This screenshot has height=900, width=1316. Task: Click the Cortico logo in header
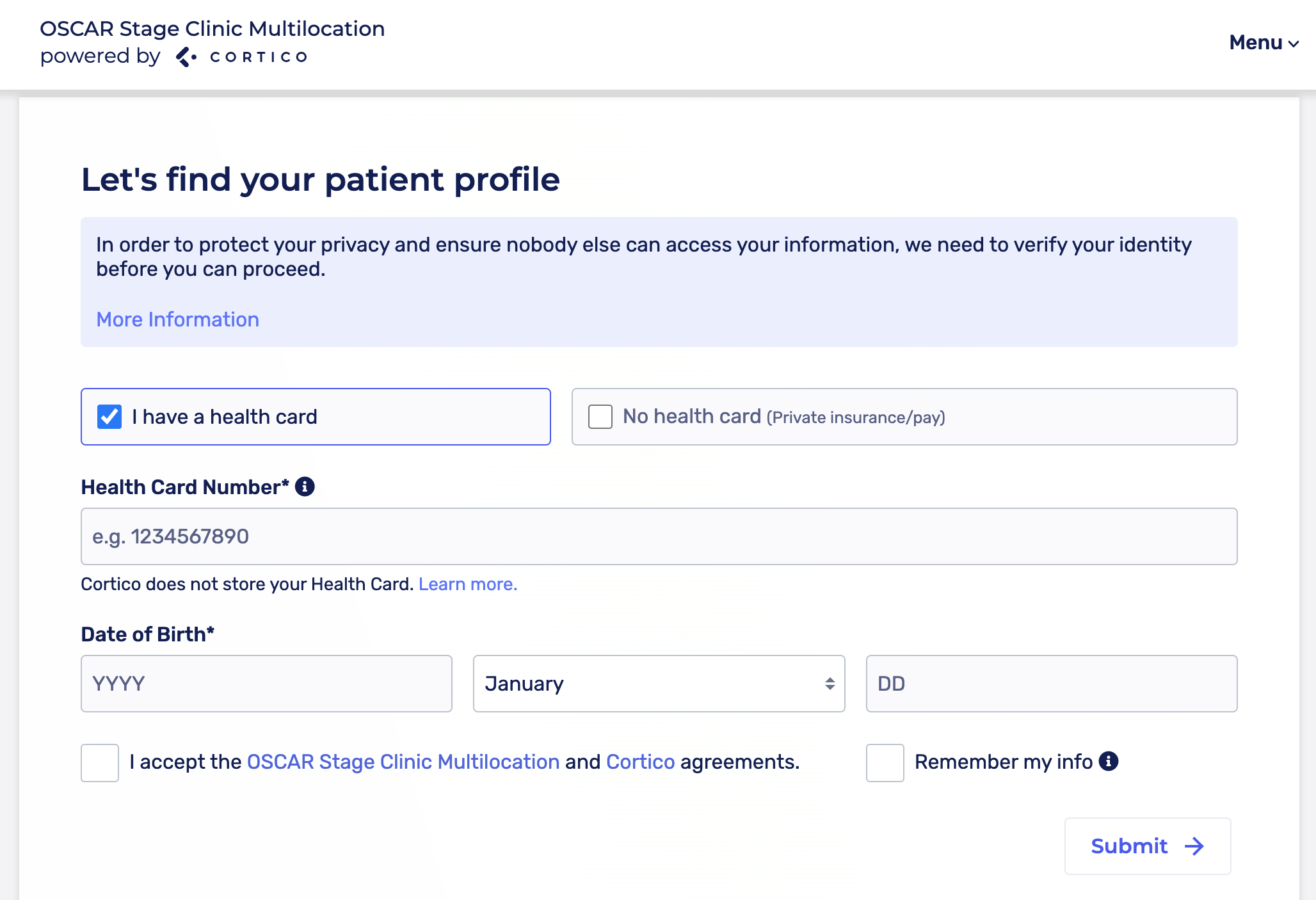click(243, 57)
